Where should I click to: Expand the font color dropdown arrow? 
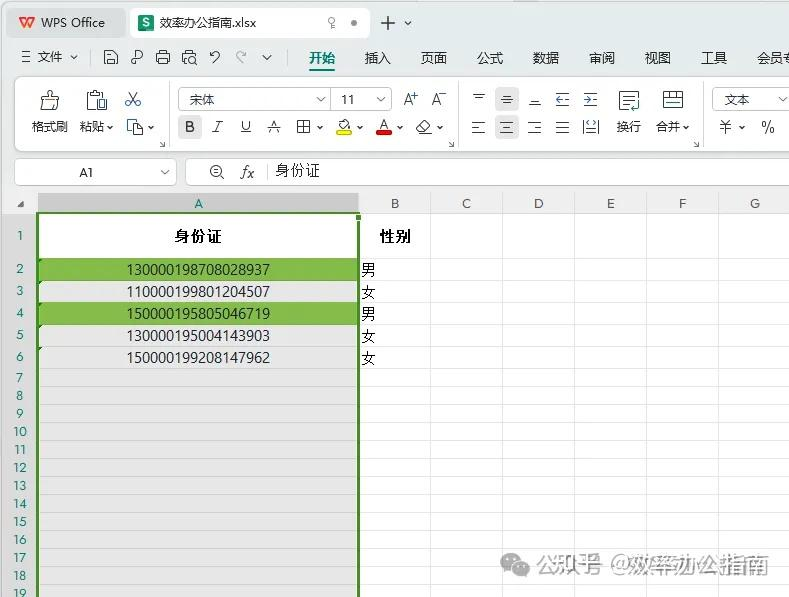pos(400,127)
